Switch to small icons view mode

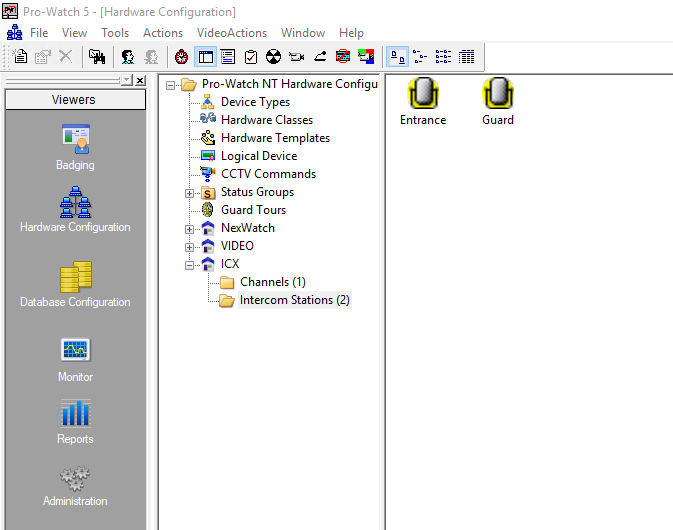(420, 57)
